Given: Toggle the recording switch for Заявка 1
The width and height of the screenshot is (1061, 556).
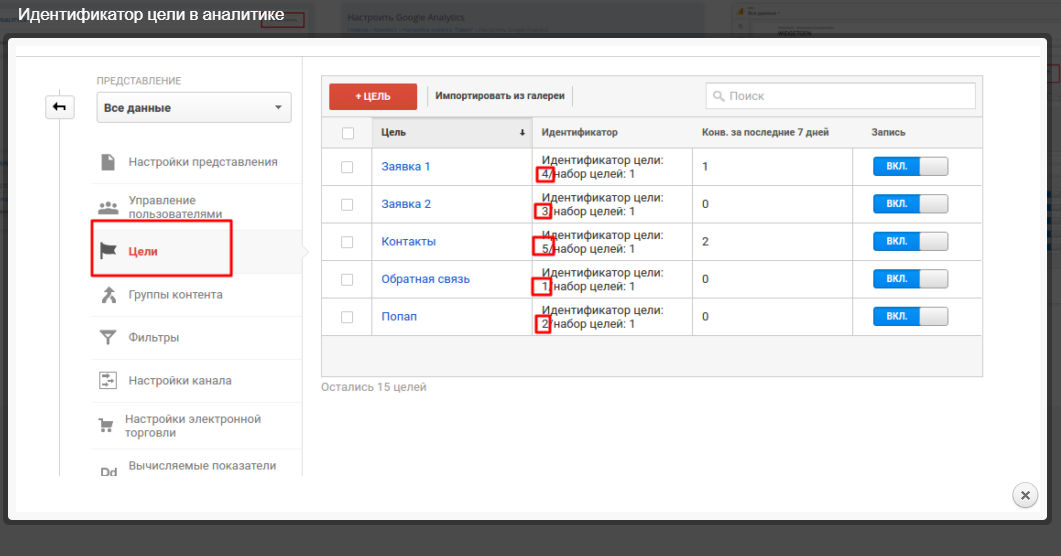Looking at the screenshot, I should 910,167.
